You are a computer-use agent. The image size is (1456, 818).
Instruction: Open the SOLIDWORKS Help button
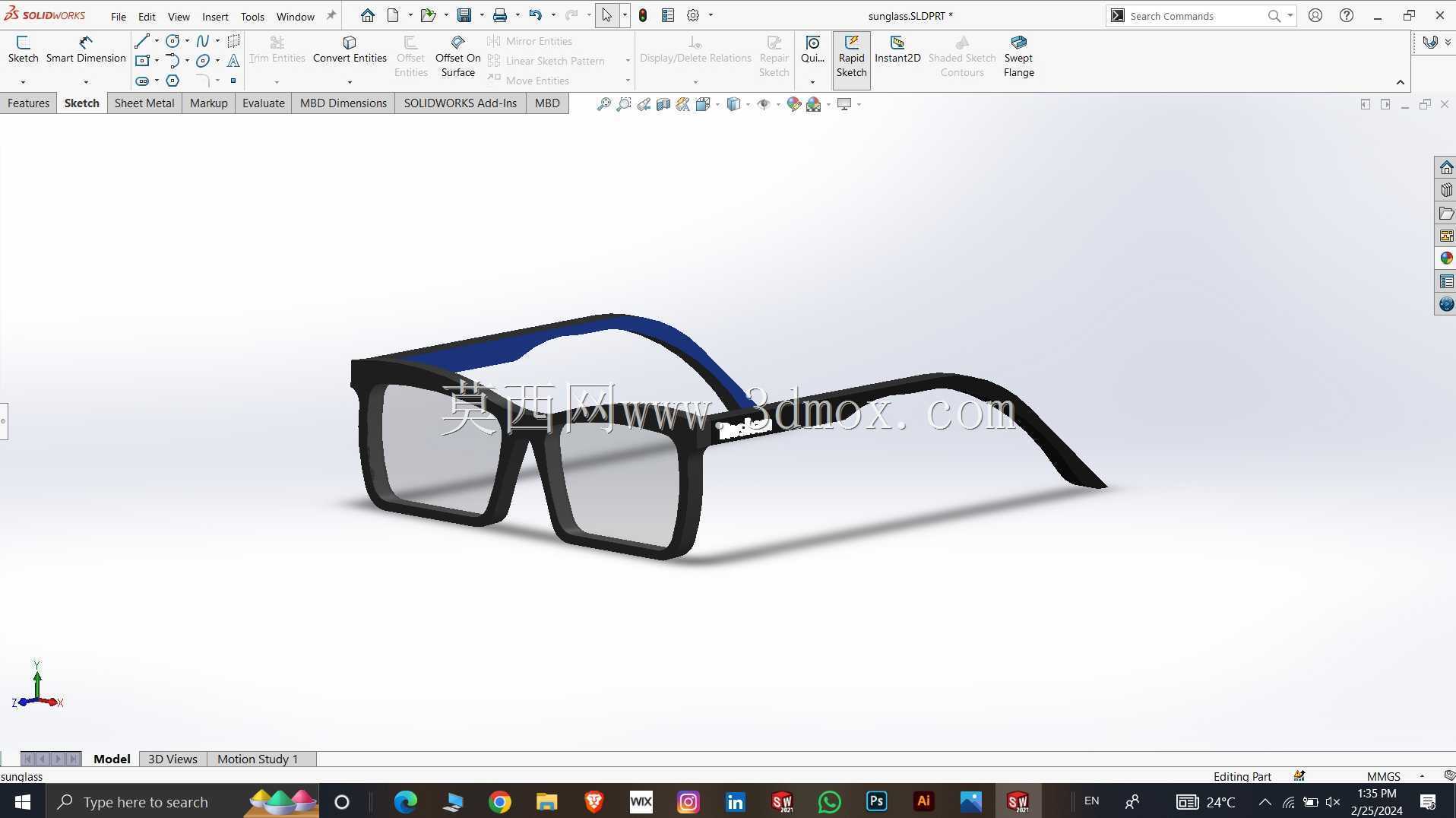1347,15
